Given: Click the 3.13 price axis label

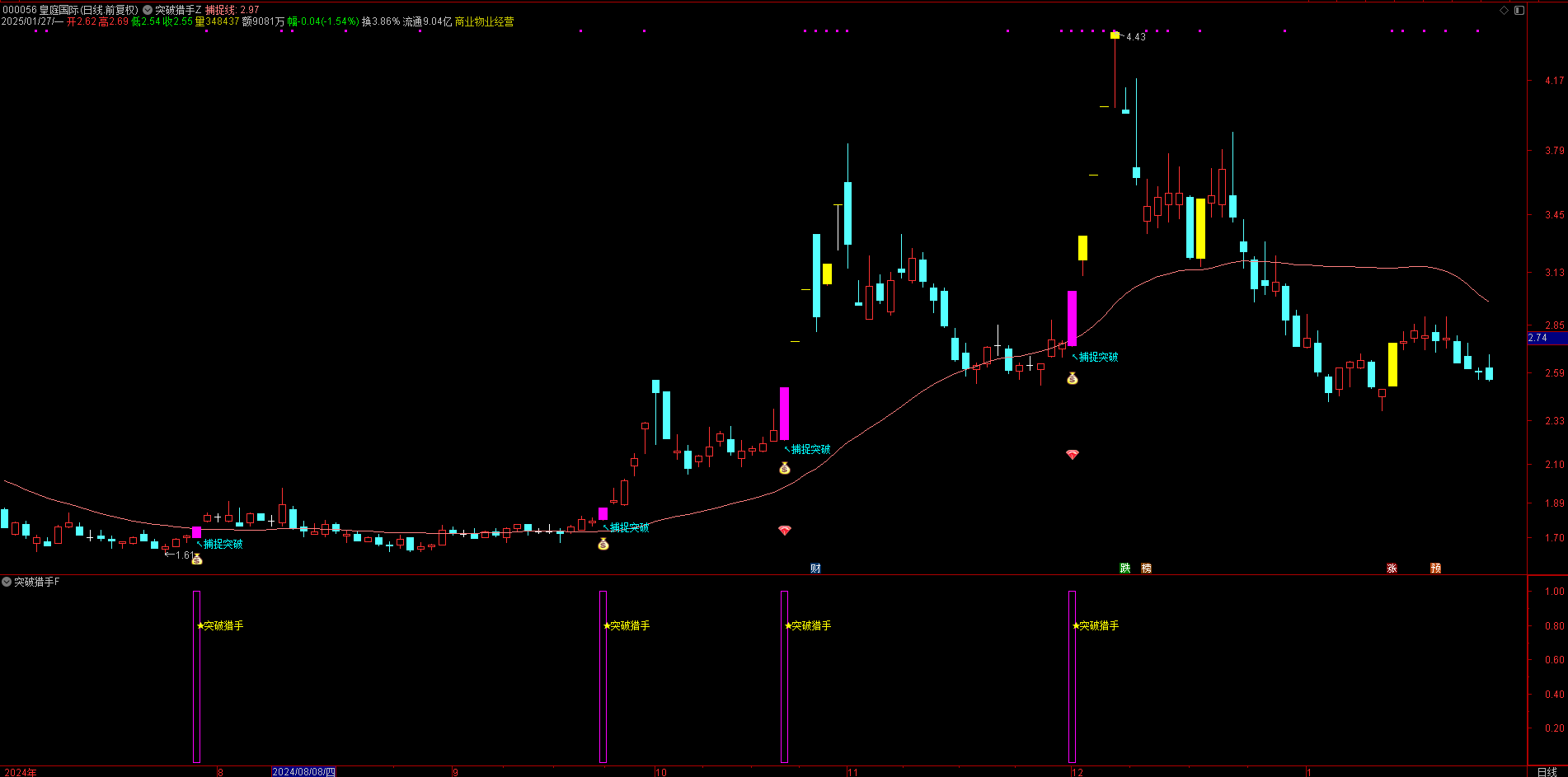Looking at the screenshot, I should [x=1555, y=272].
